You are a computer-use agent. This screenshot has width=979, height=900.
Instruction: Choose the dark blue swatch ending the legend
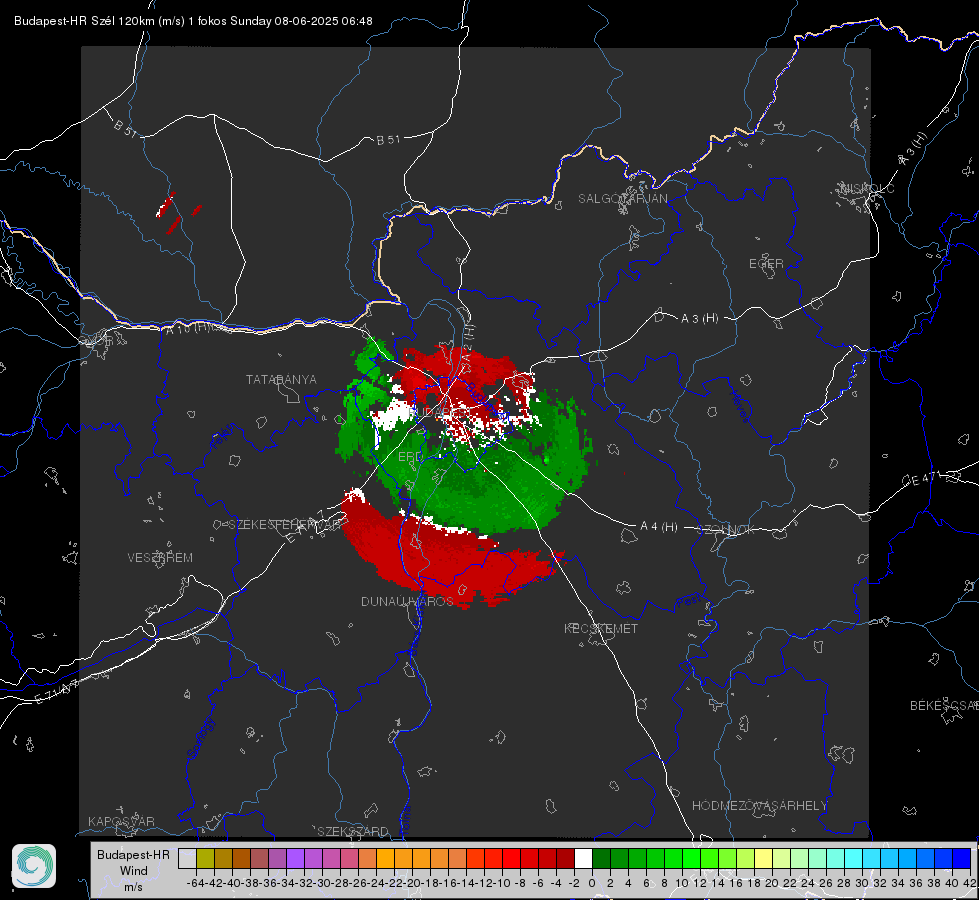click(962, 858)
